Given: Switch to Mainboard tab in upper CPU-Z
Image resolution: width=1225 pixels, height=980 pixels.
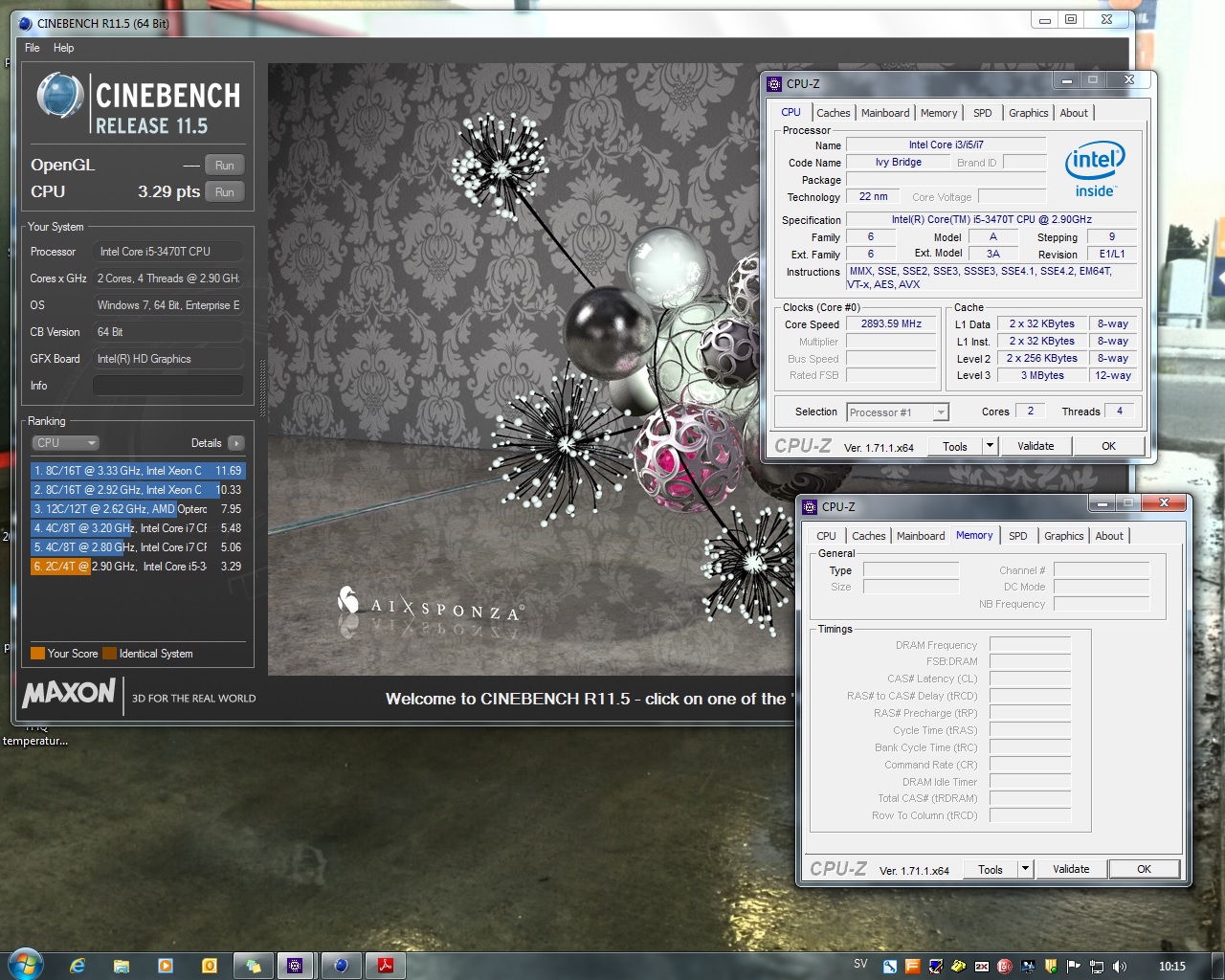Looking at the screenshot, I should [x=885, y=113].
